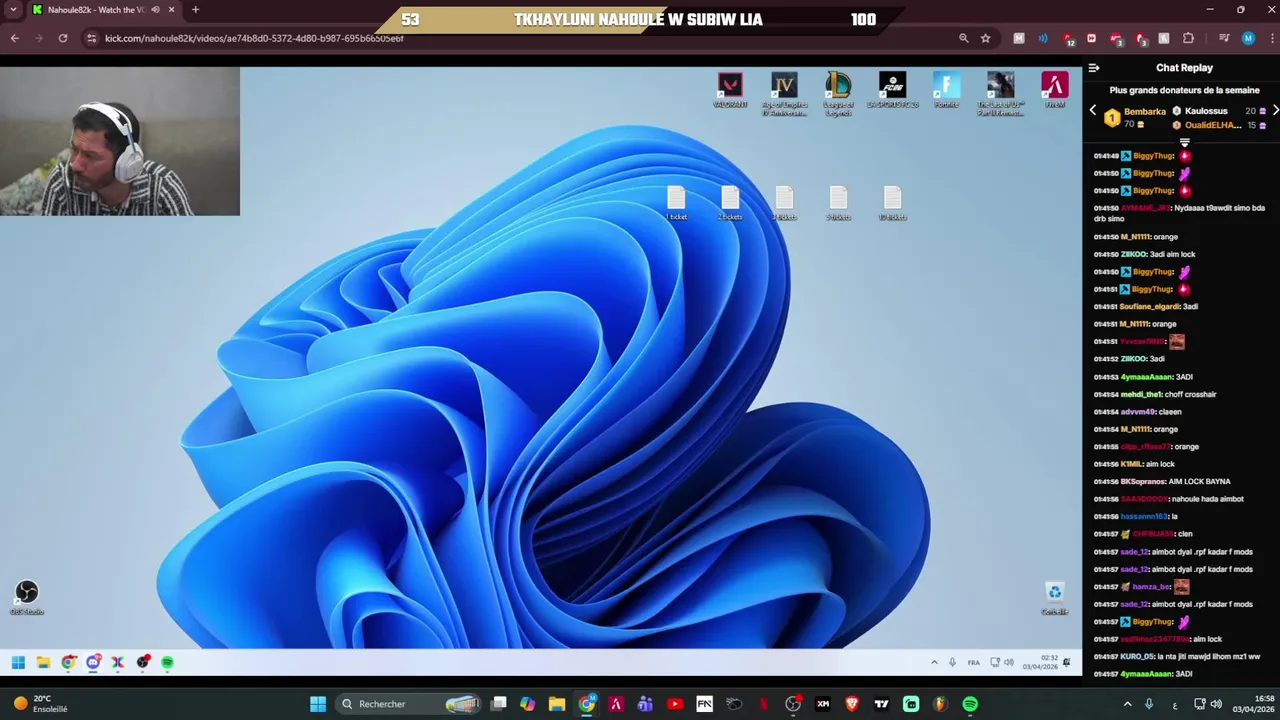Click The Last of Us Part II shortcut
Image resolution: width=1280 pixels, height=720 pixels.
(1000, 94)
